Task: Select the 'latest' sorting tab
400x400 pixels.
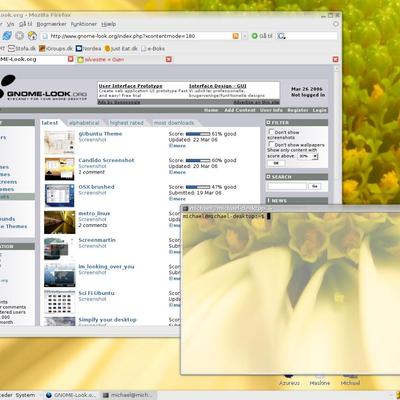Action: tap(50, 123)
